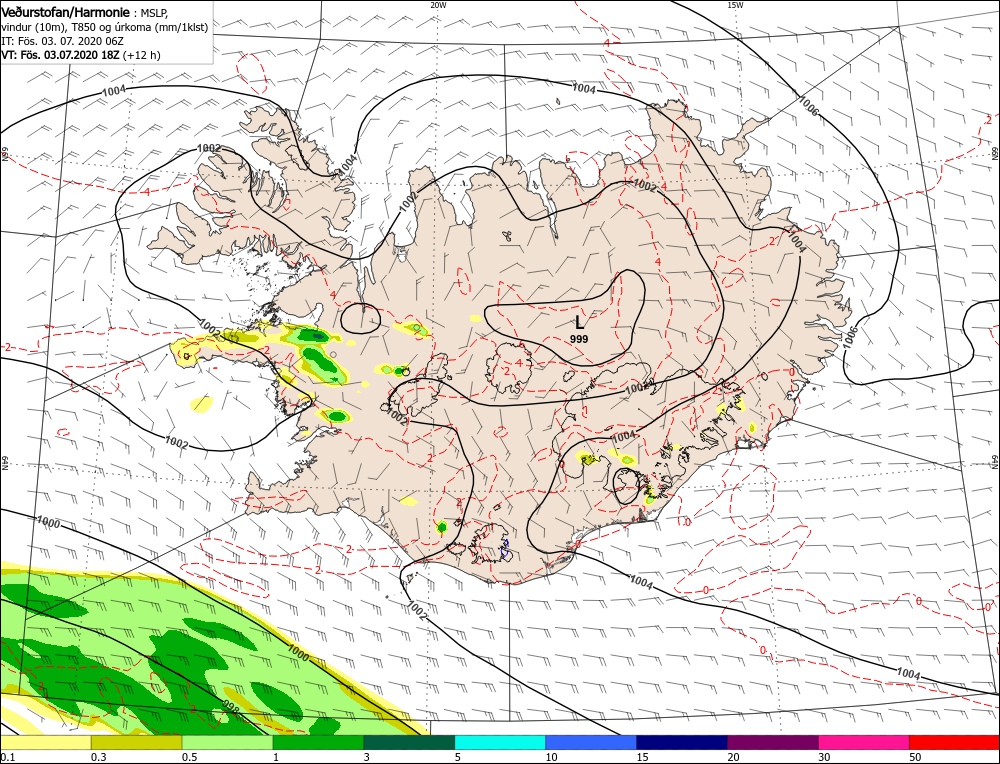Click the '10' legend value
The image size is (1000, 764).
click(x=552, y=757)
